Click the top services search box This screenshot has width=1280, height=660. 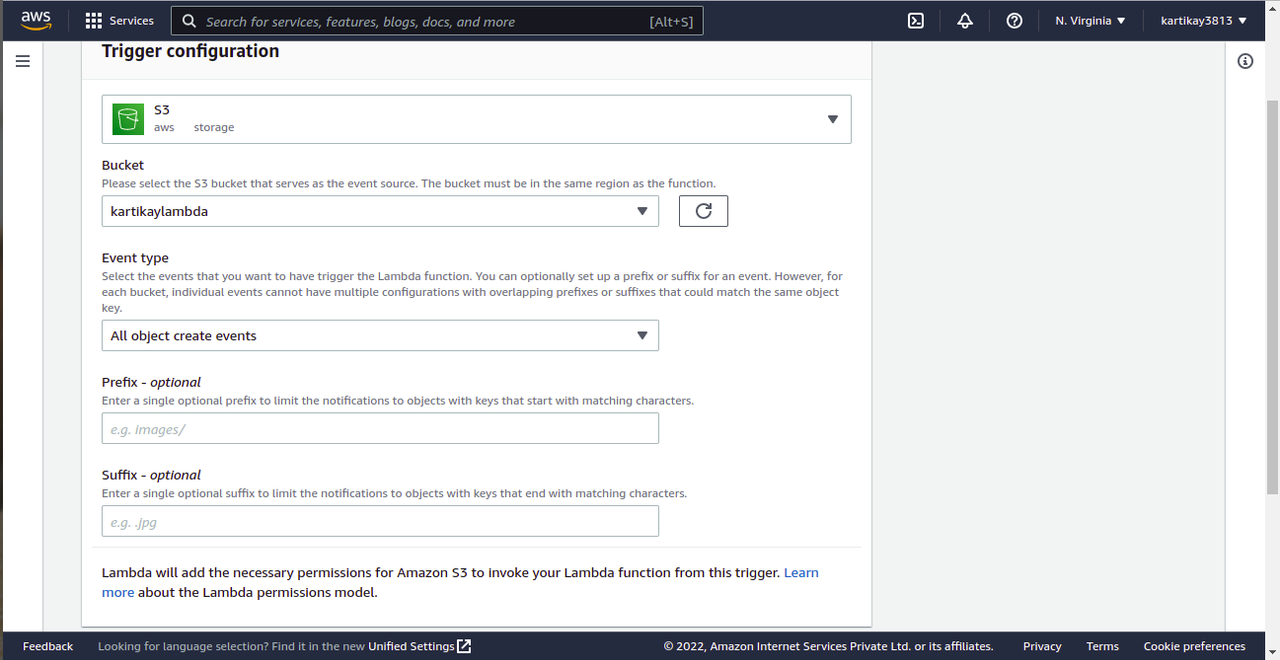coord(438,21)
